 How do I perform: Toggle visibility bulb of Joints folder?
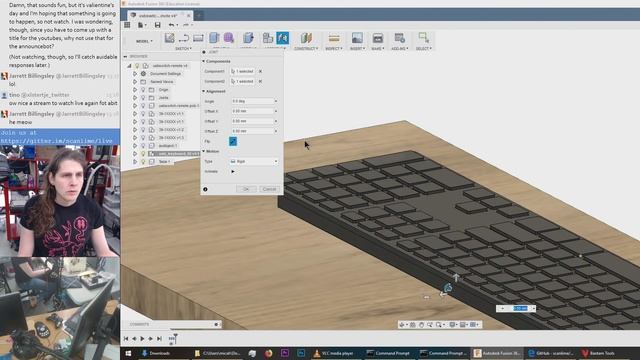coord(143,98)
